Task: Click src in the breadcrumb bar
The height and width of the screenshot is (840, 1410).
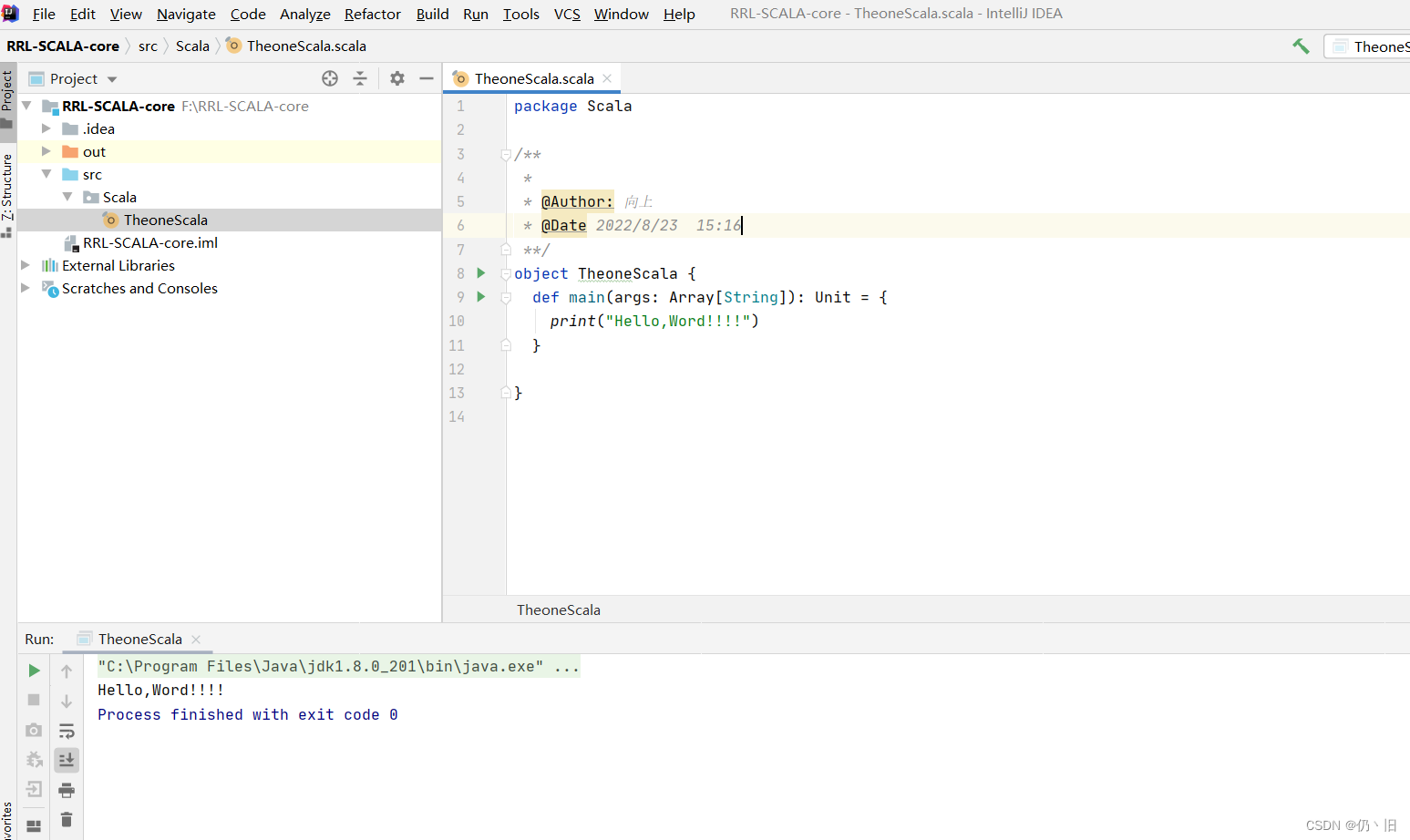Action: [x=148, y=46]
